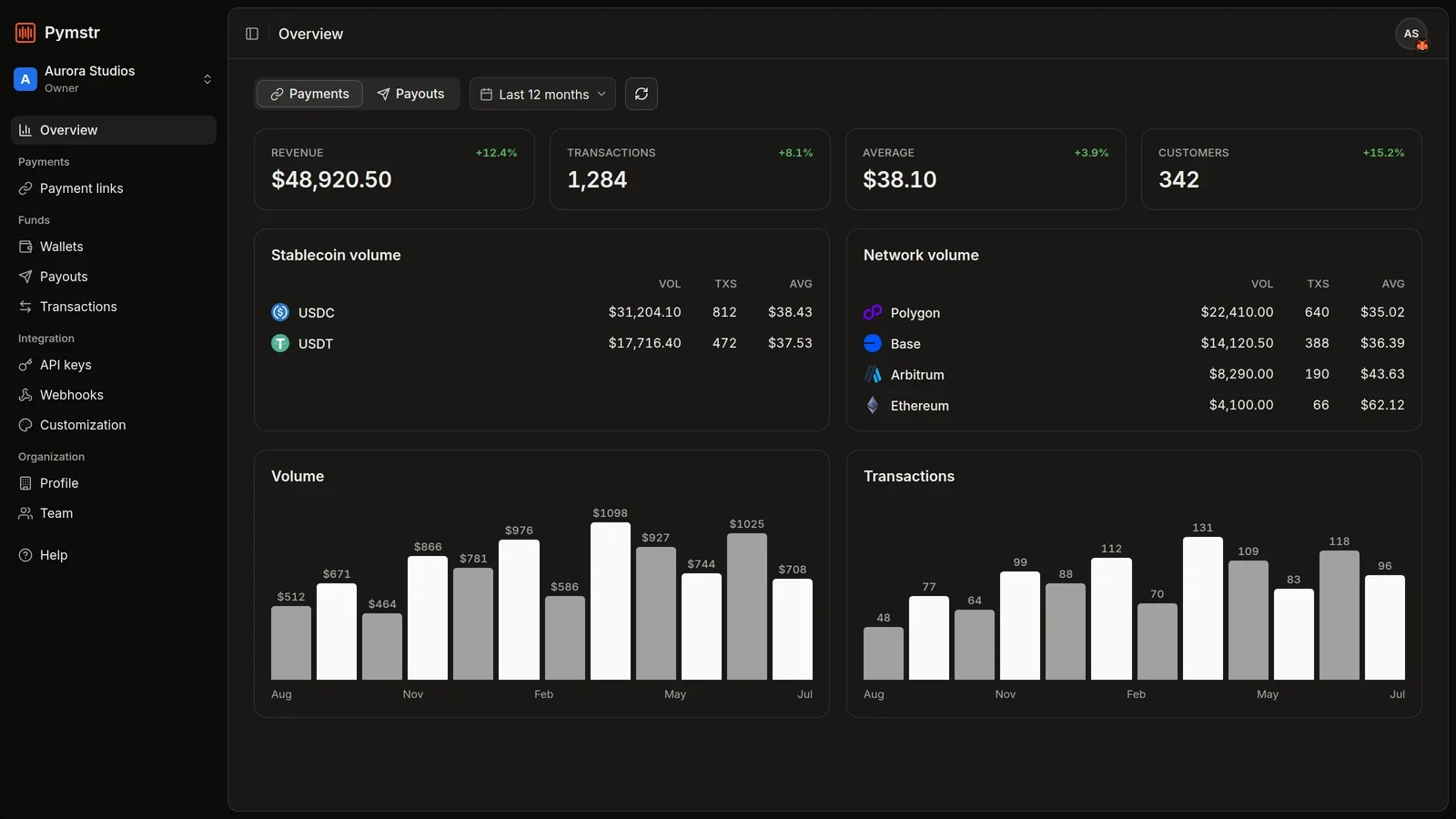Image resolution: width=1456 pixels, height=819 pixels.
Task: Click the Polygon network icon
Action: point(873,312)
